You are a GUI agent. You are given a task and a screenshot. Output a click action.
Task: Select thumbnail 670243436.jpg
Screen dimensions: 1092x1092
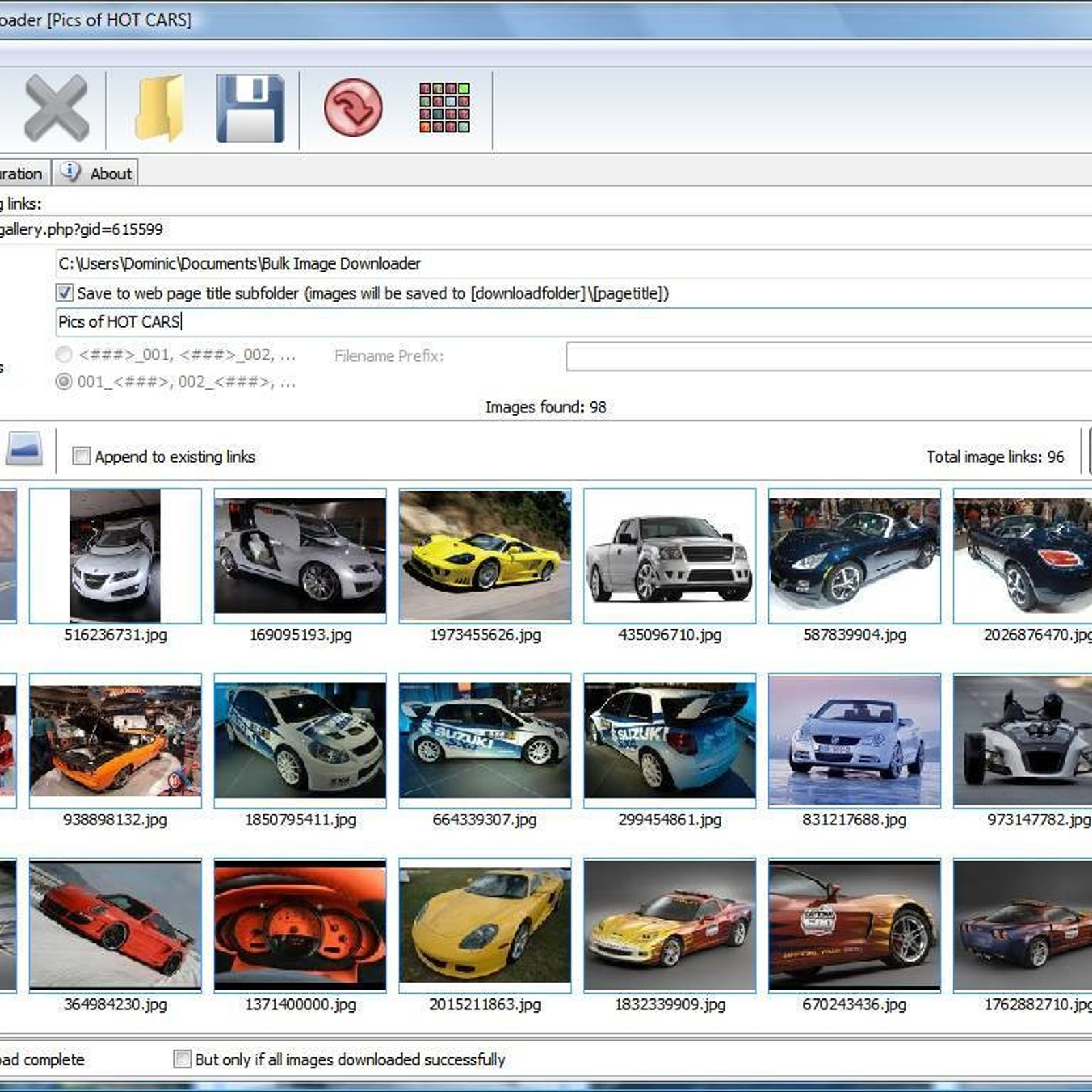point(854,925)
